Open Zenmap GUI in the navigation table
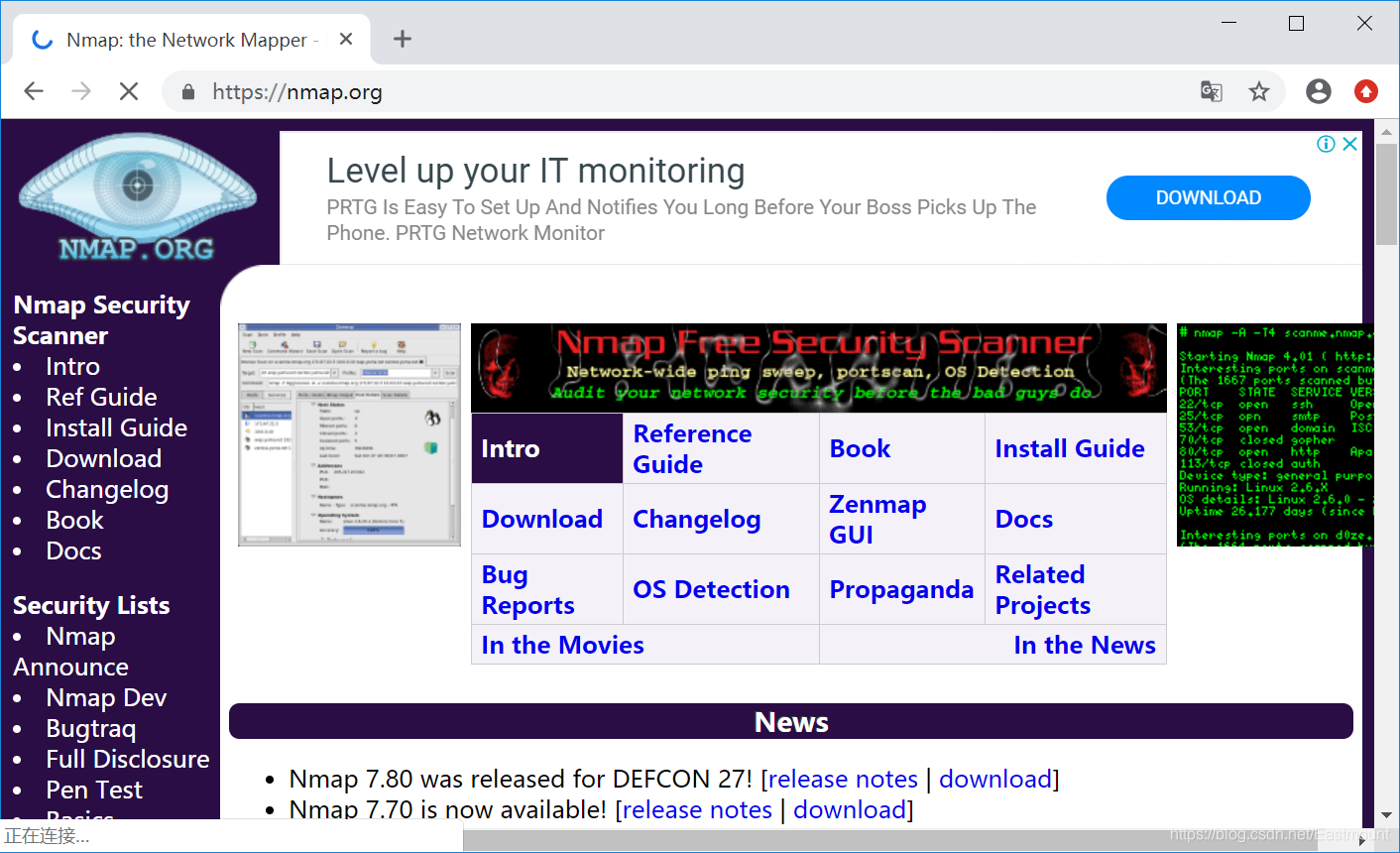Screen dimensions: 1400x853 (877, 519)
